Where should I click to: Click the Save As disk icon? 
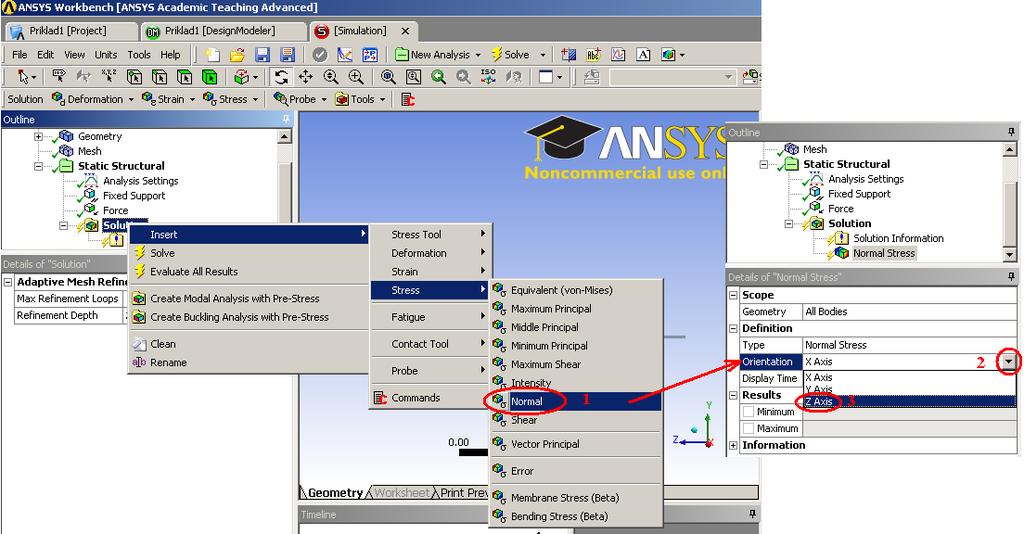(287, 55)
